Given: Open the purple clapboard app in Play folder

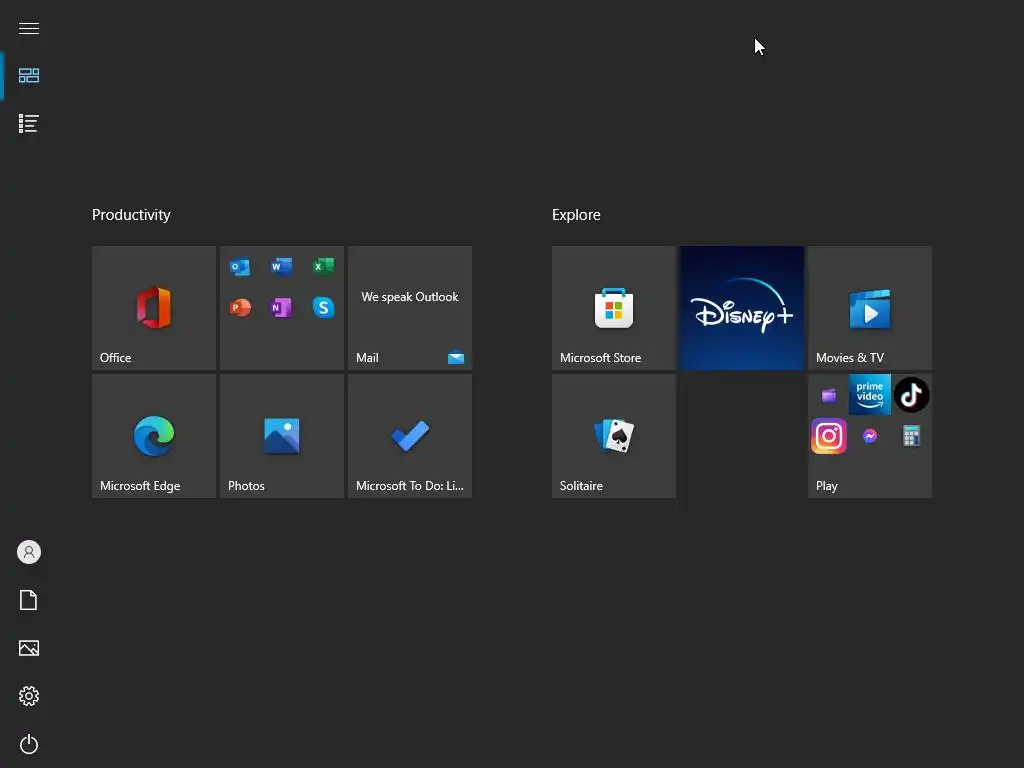Looking at the screenshot, I should [829, 395].
